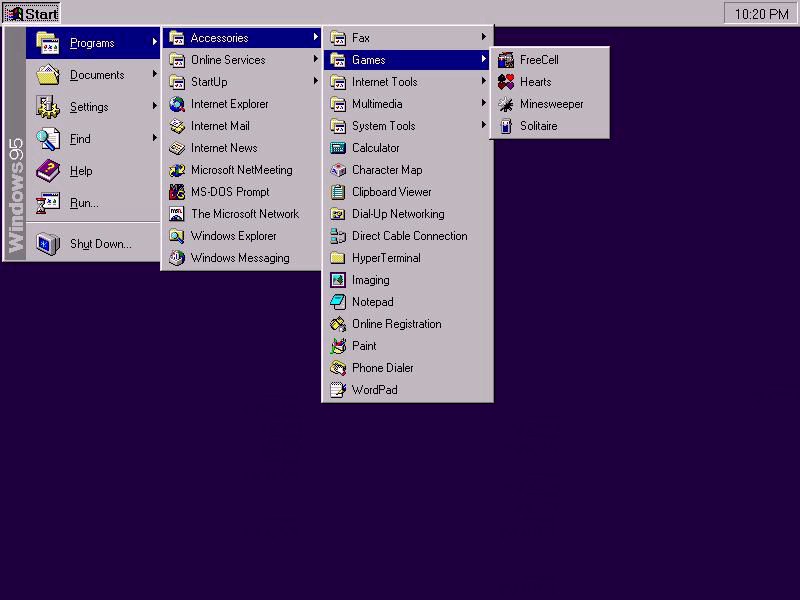Click the clock showing 10:20 PM
This screenshot has width=800, height=600.
[x=761, y=14]
